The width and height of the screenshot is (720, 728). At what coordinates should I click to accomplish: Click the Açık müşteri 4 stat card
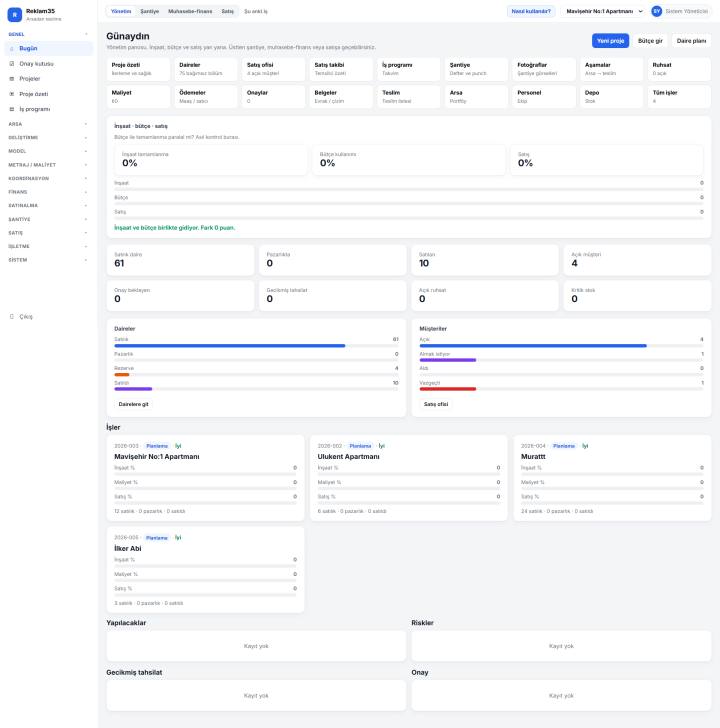tap(637, 260)
